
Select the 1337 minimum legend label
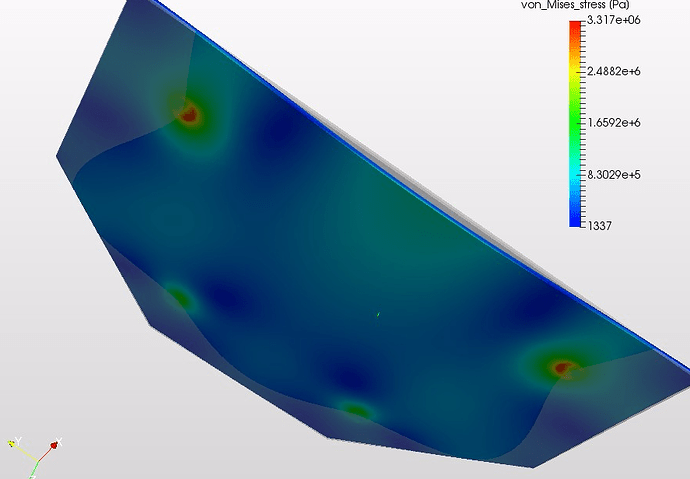[599, 226]
